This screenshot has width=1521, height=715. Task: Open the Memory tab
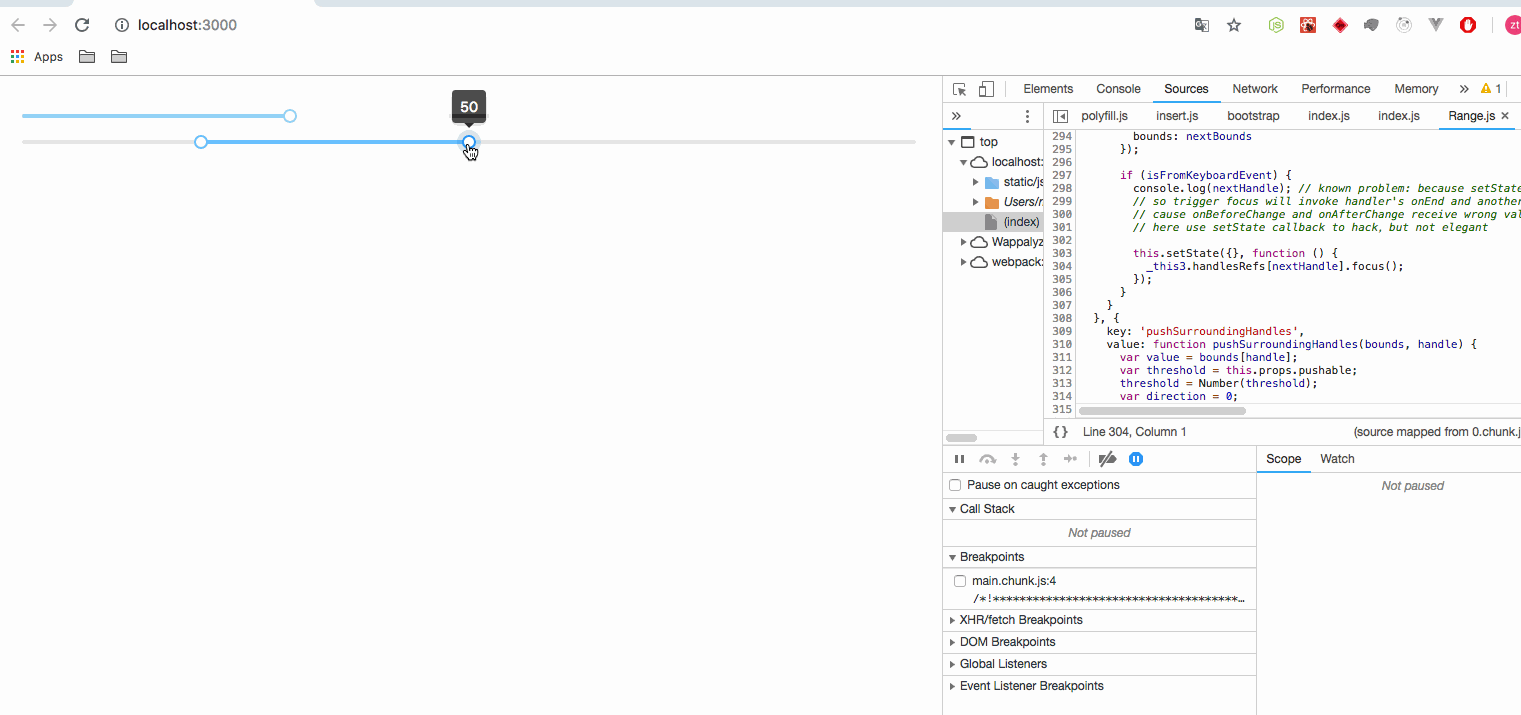[x=1416, y=89]
